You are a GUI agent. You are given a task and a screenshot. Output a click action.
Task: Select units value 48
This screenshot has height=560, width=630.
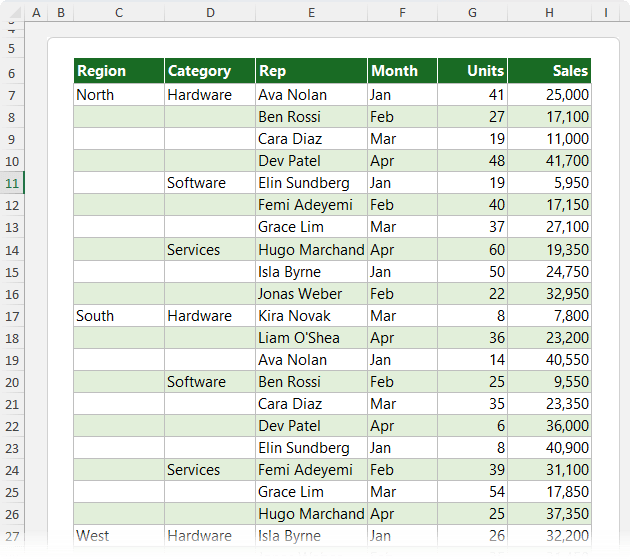point(472,161)
